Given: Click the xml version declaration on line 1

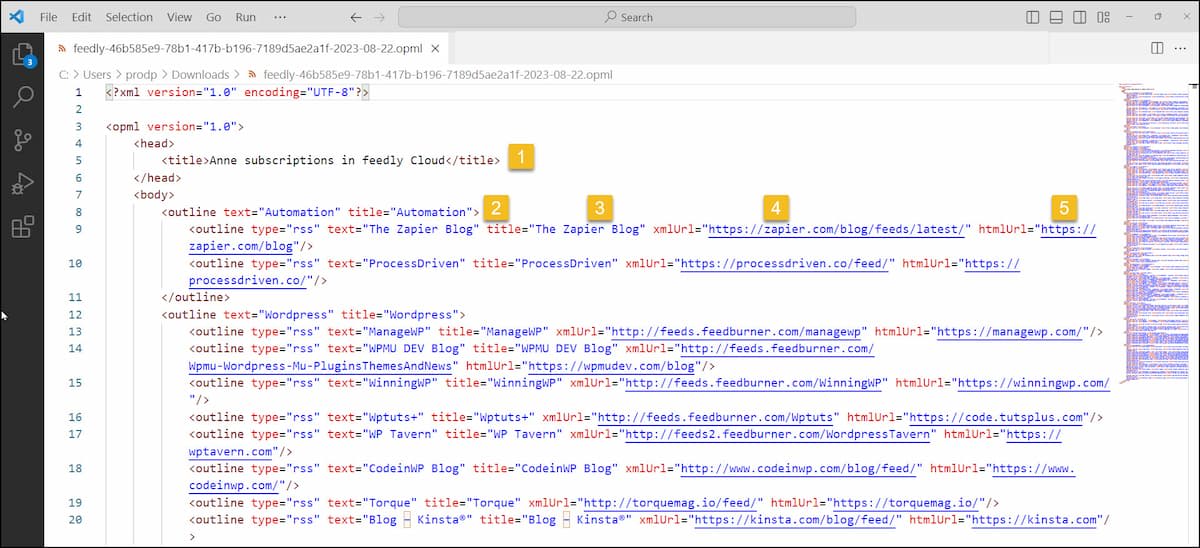Looking at the screenshot, I should [x=238, y=92].
